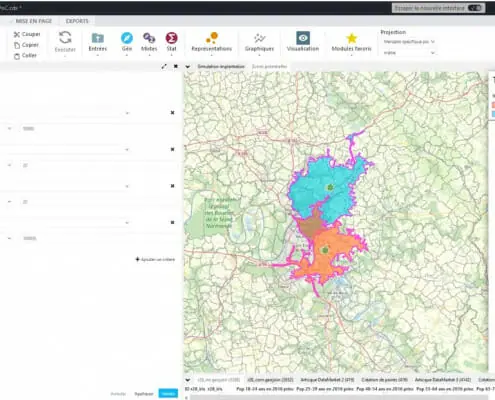Click the Exécuter refresh icon

[65, 37]
